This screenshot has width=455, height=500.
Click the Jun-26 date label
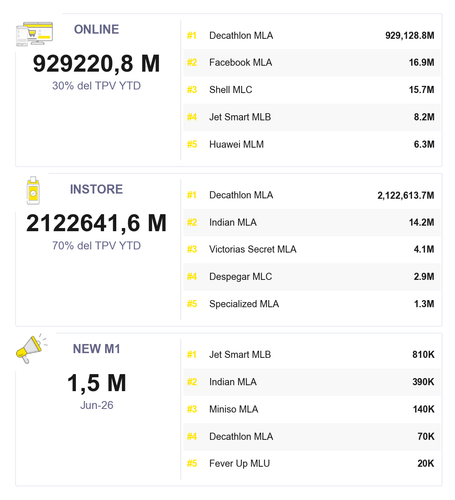97,405
